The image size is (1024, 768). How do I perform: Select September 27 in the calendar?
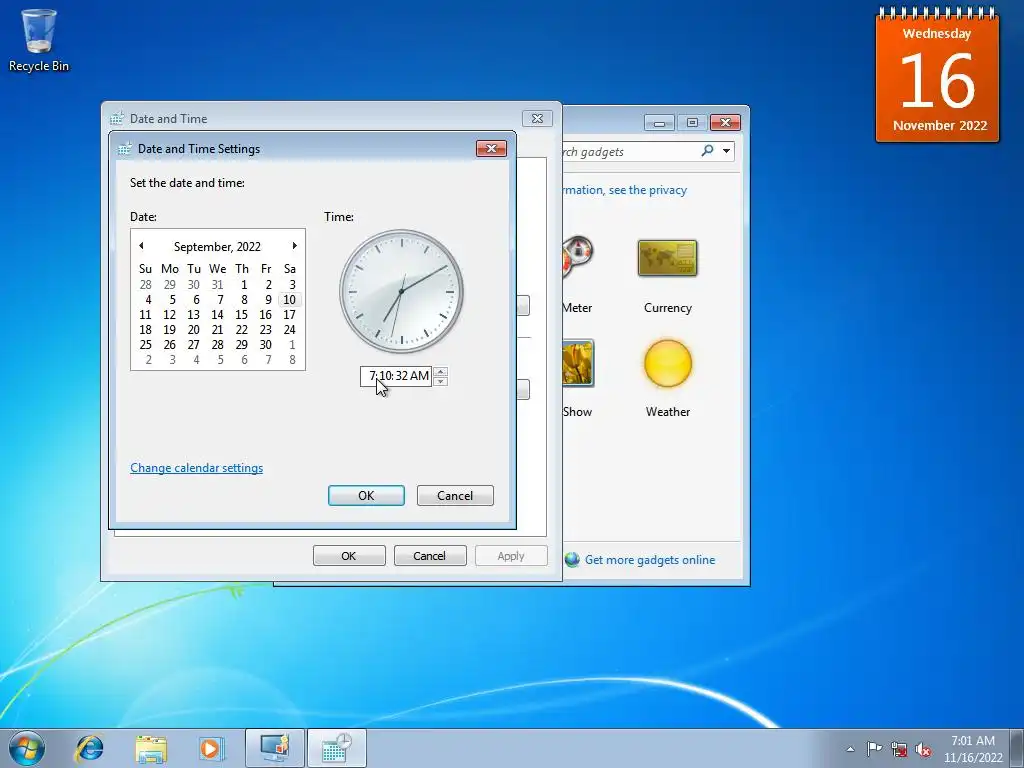click(193, 345)
